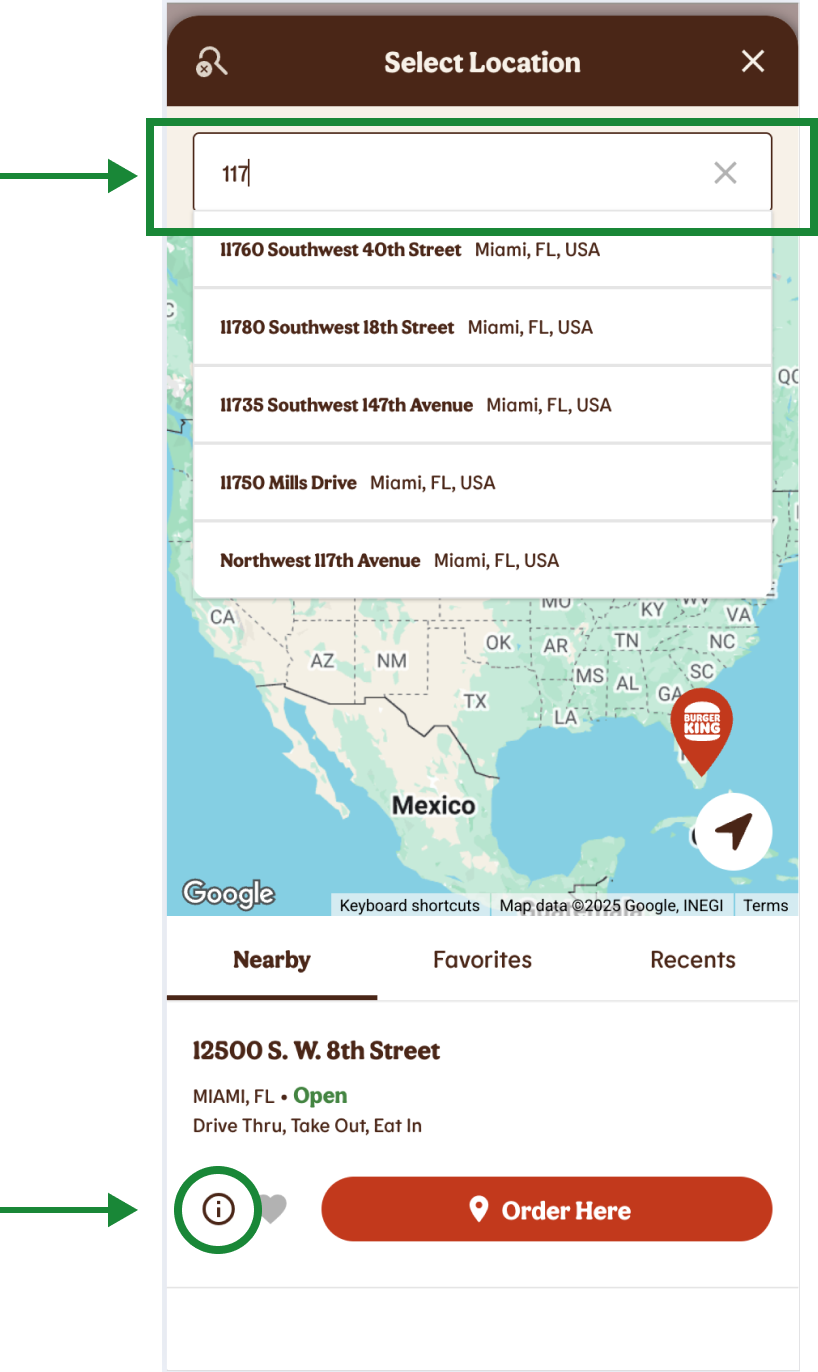Open the map Terms link
The image size is (818, 1372).
pos(766,905)
